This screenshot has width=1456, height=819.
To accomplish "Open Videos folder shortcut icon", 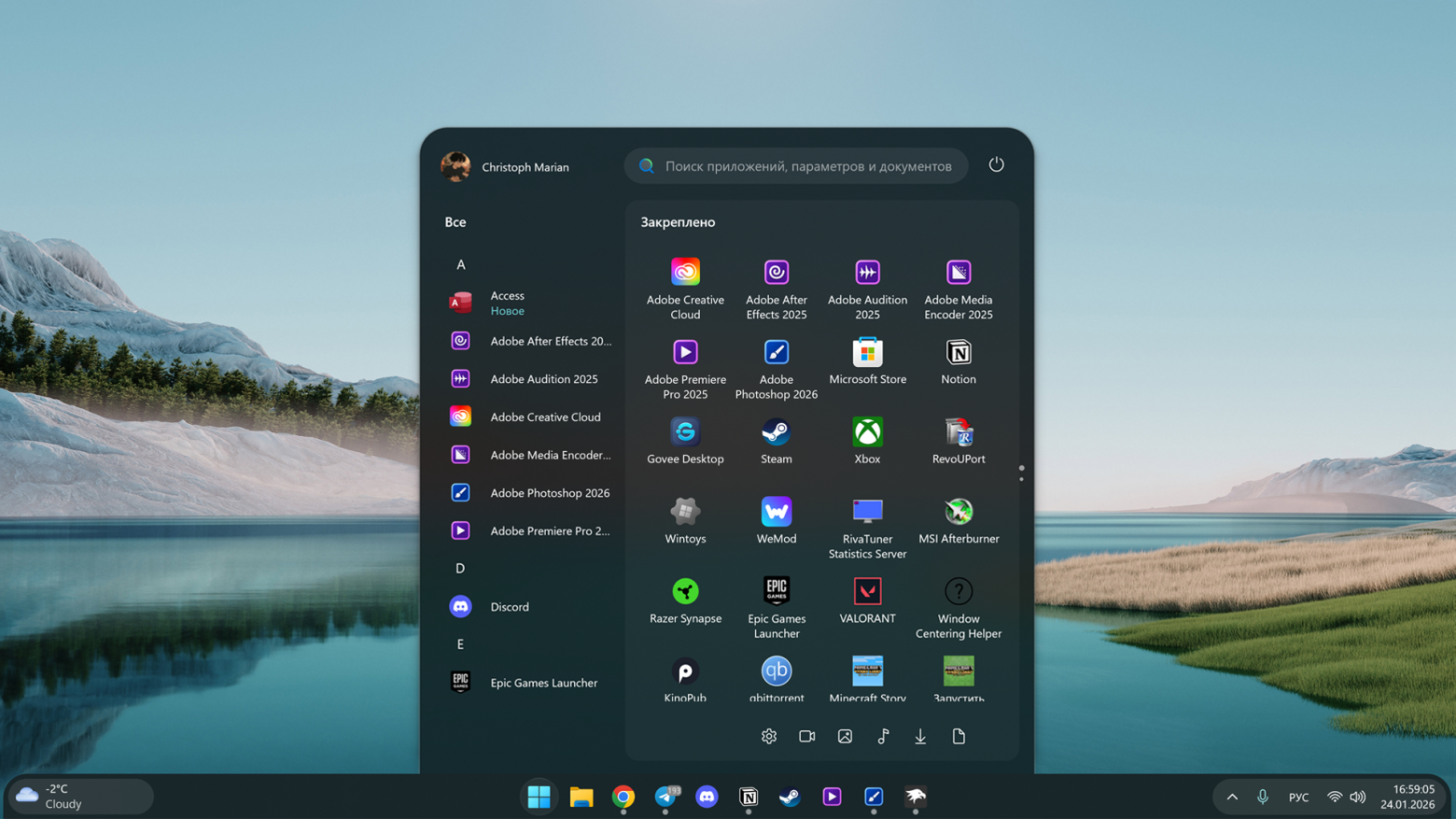I will click(x=807, y=736).
